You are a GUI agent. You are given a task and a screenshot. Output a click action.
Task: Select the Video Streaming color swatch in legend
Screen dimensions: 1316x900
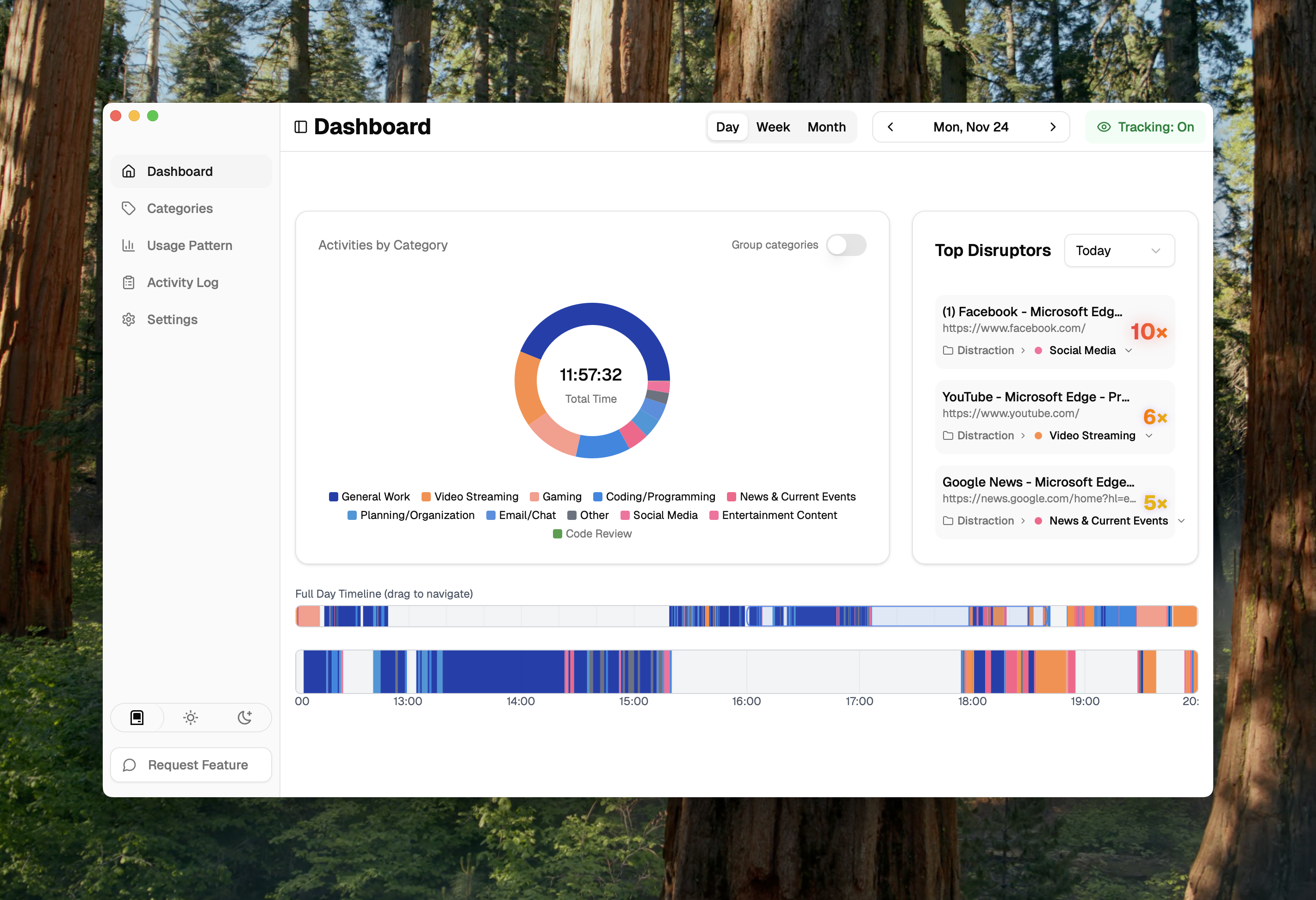click(x=426, y=496)
